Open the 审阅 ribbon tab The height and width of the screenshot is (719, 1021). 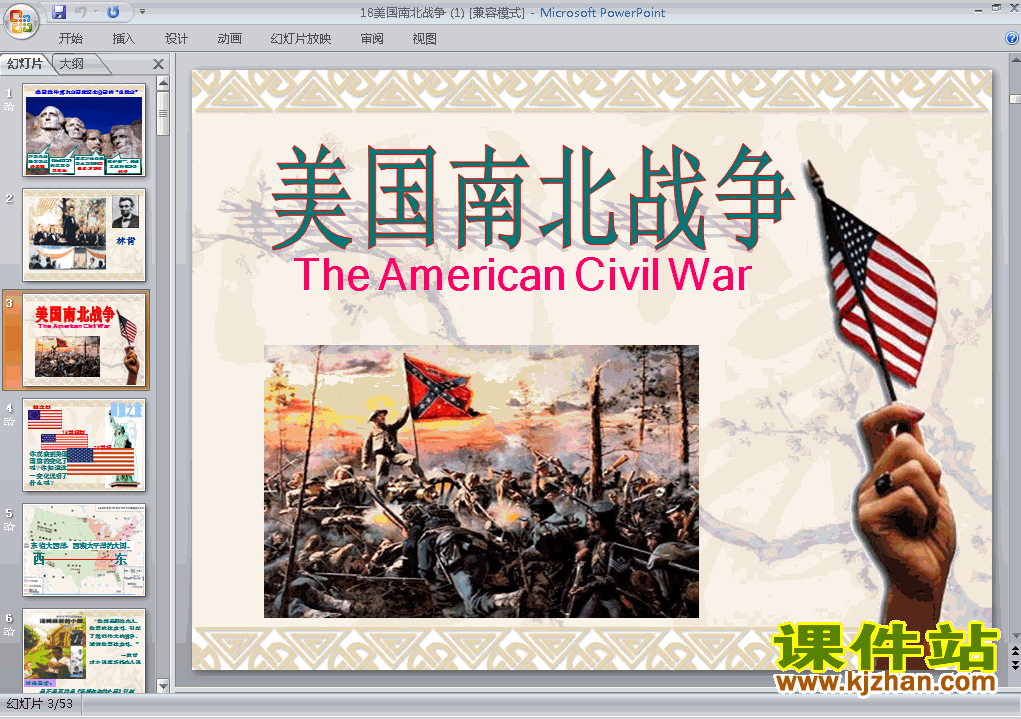372,39
